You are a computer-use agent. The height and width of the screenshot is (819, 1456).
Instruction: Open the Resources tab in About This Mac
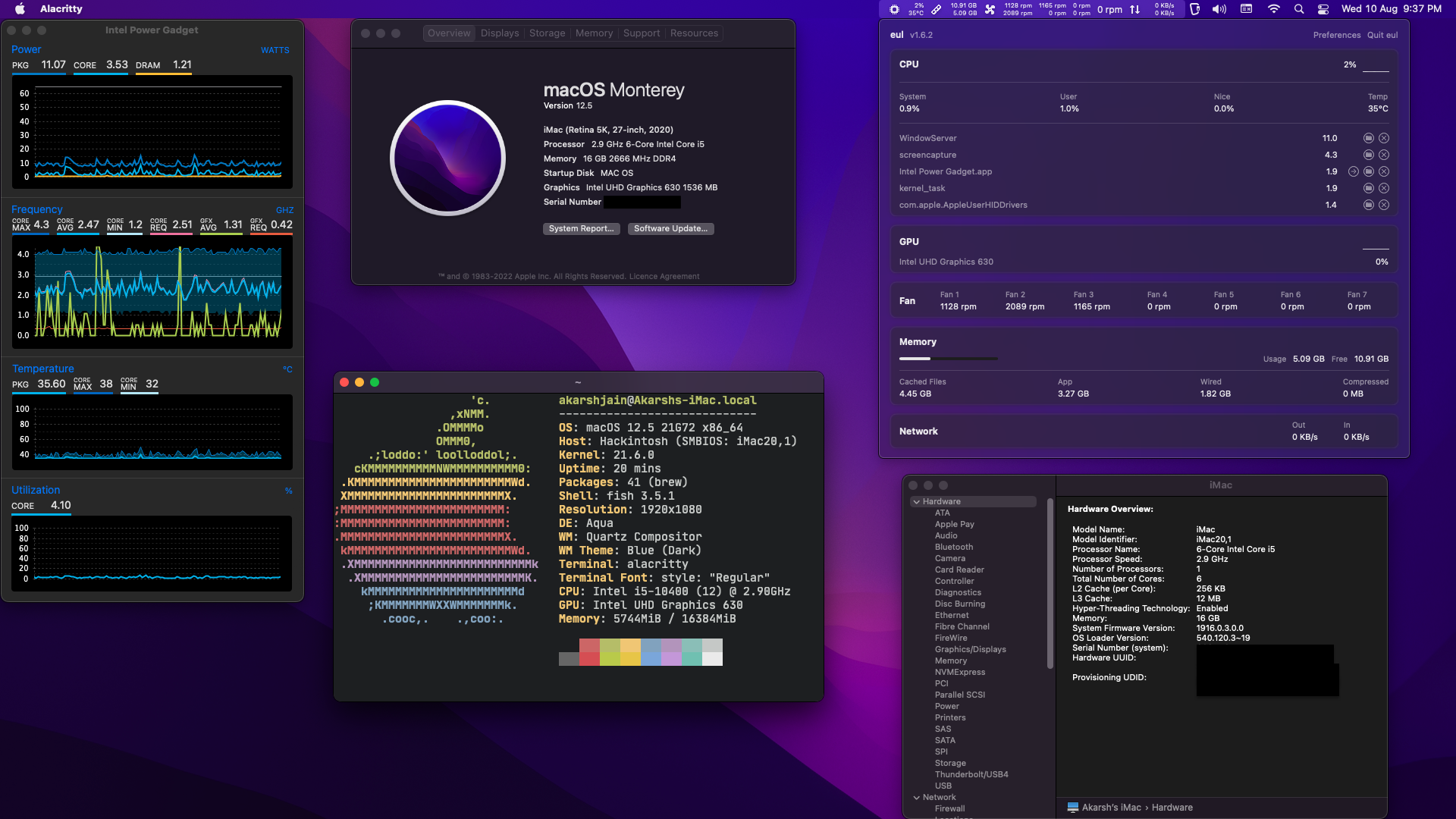click(694, 33)
